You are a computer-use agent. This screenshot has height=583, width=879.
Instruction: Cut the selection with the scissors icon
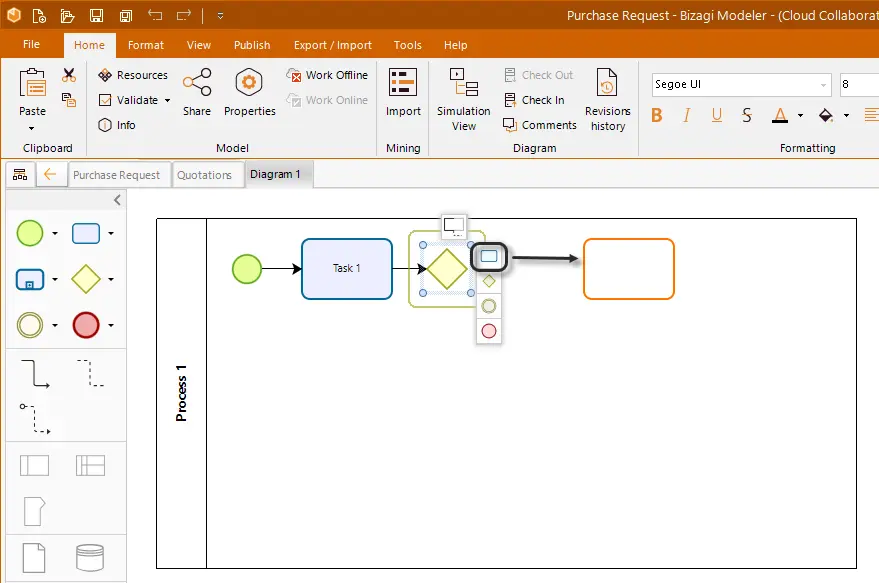point(69,75)
